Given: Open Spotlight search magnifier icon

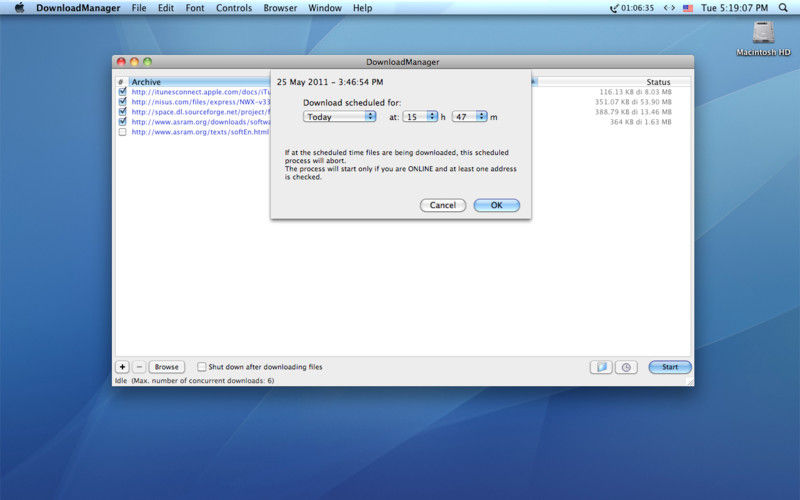Looking at the screenshot, I should (x=783, y=8).
